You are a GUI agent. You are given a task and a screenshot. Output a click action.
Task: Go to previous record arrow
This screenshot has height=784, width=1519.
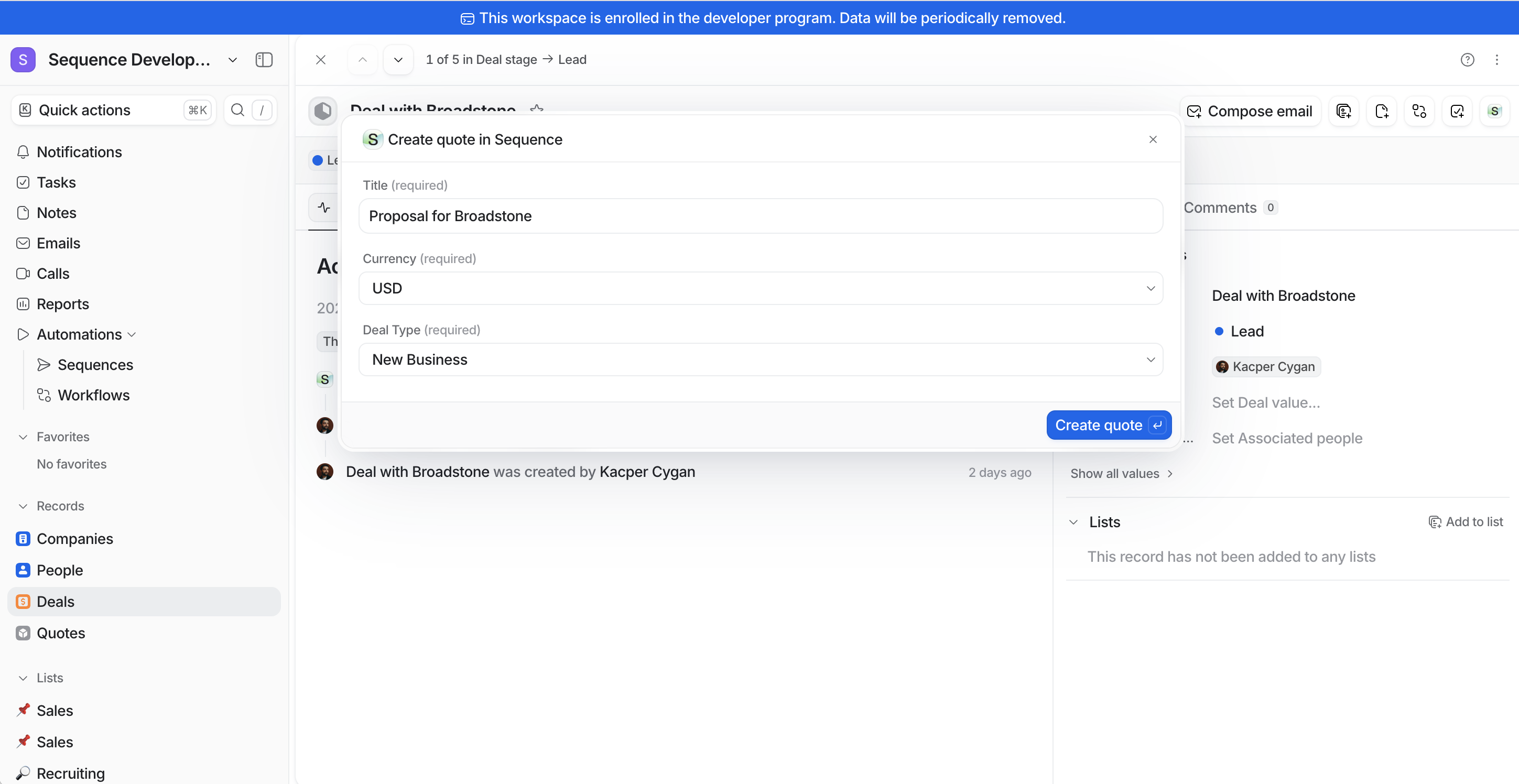[x=363, y=60]
